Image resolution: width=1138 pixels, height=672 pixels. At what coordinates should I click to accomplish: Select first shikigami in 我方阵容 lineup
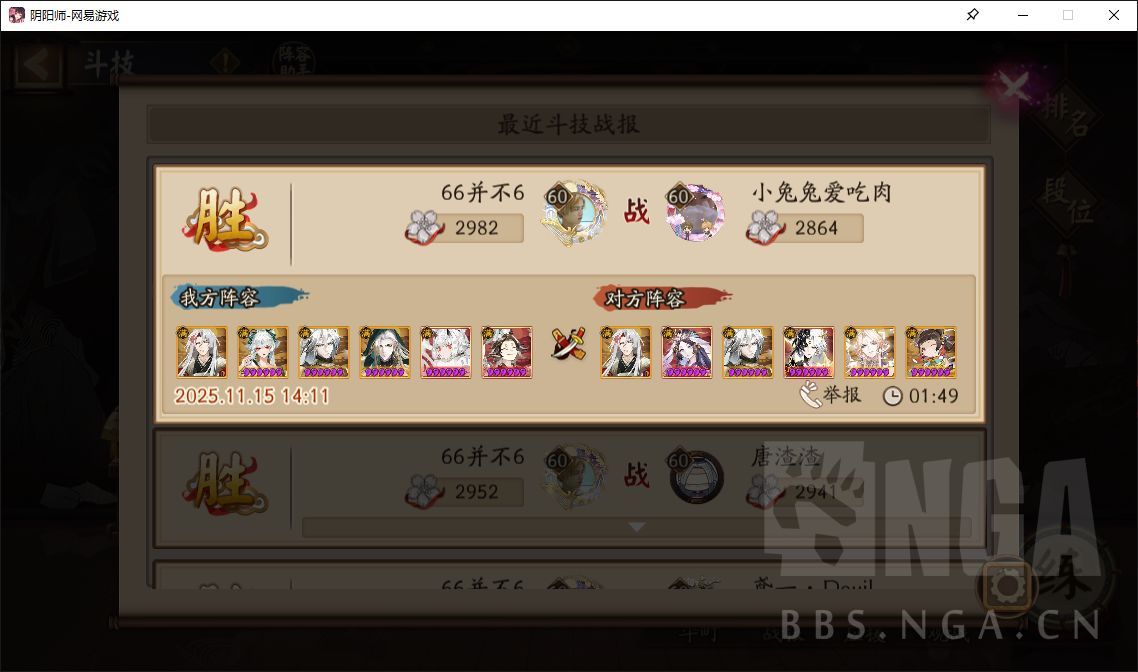tap(202, 352)
